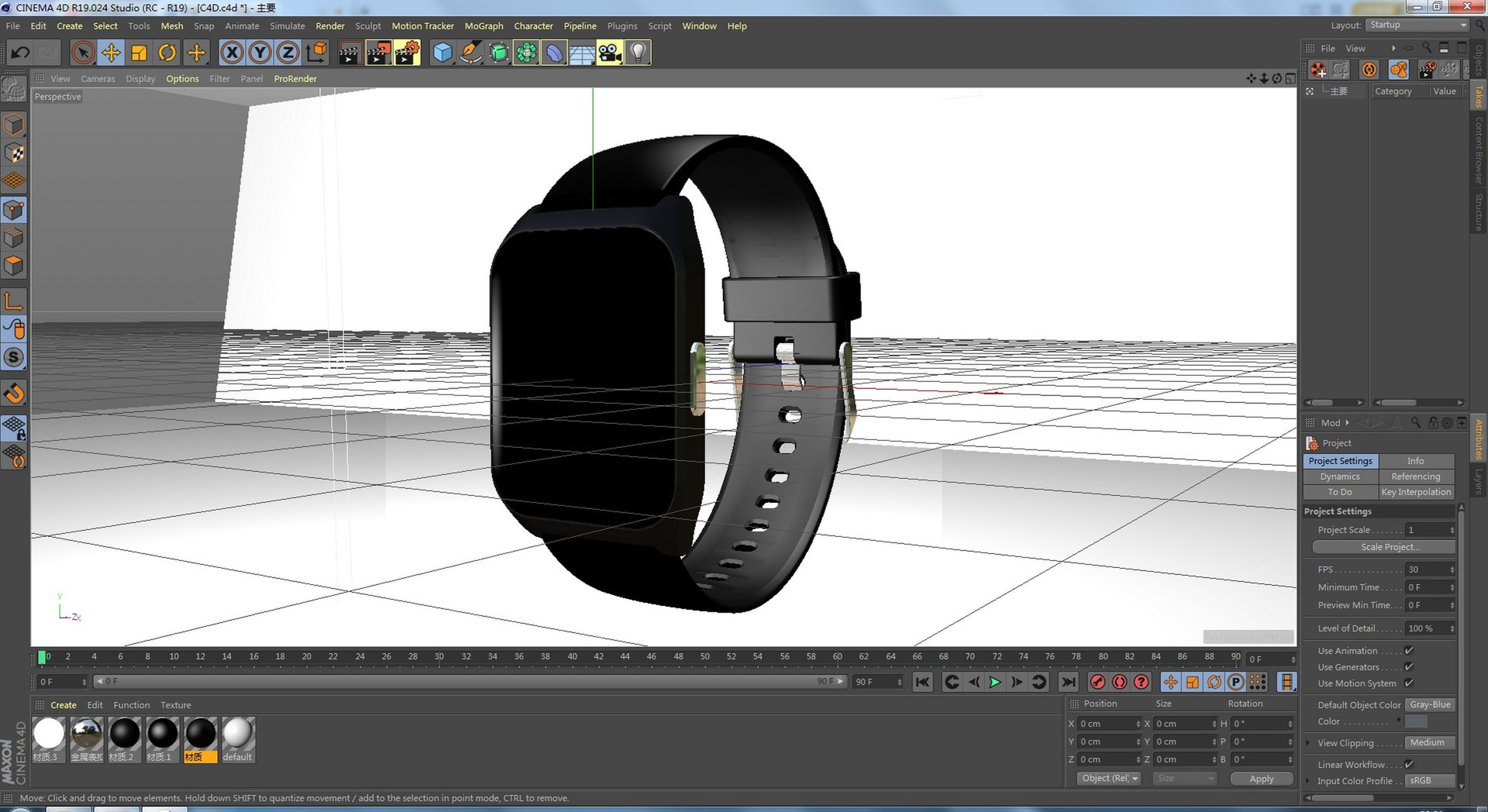Screen dimensions: 1488x812
Task: Select the Scale tool
Action: tap(139, 53)
